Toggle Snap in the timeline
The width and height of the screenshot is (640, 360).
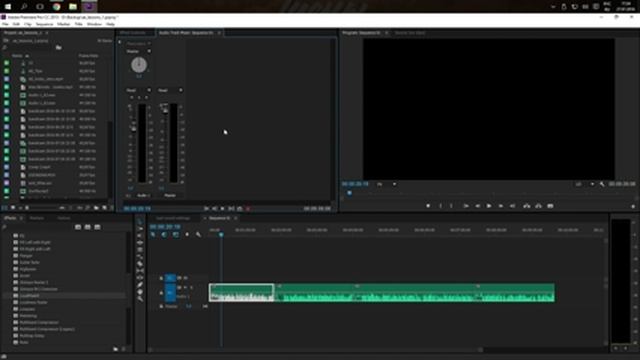point(164,235)
